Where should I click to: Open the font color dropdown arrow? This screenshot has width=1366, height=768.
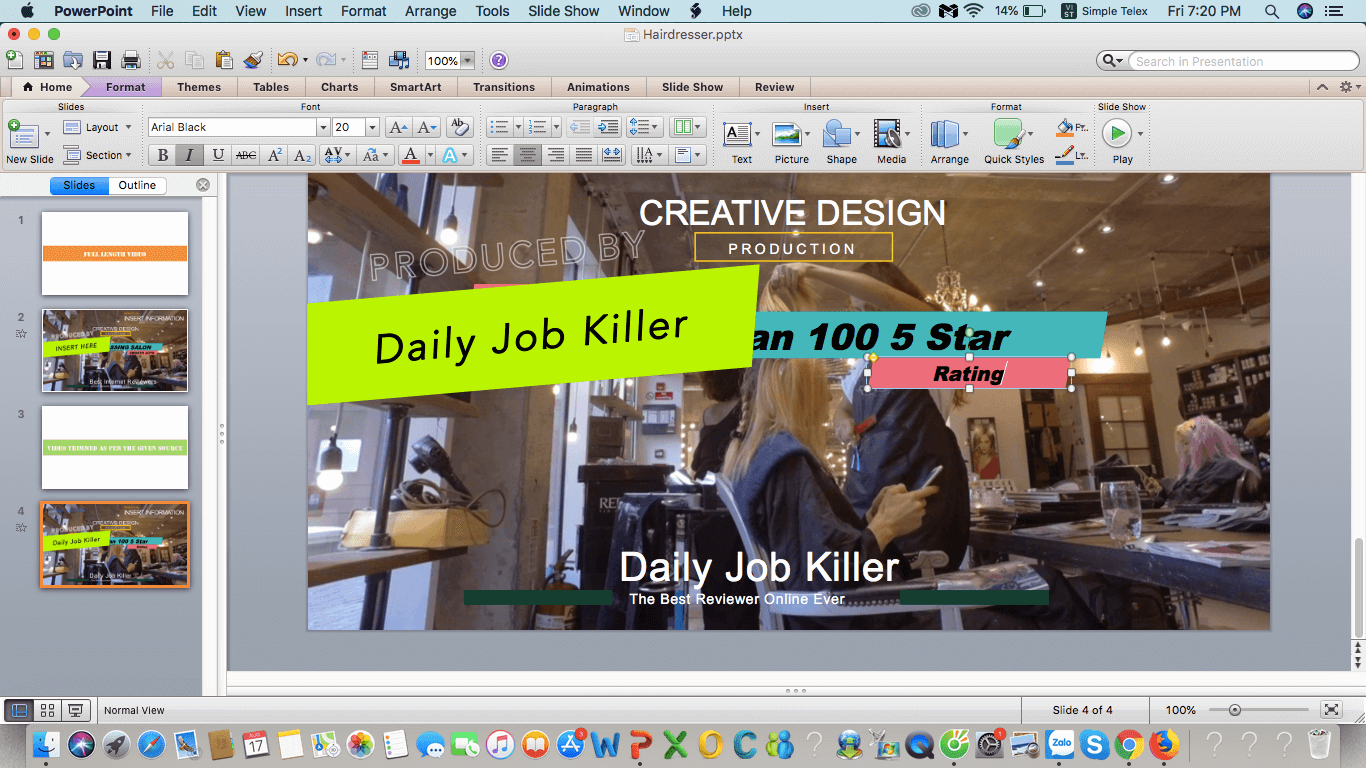[430, 155]
